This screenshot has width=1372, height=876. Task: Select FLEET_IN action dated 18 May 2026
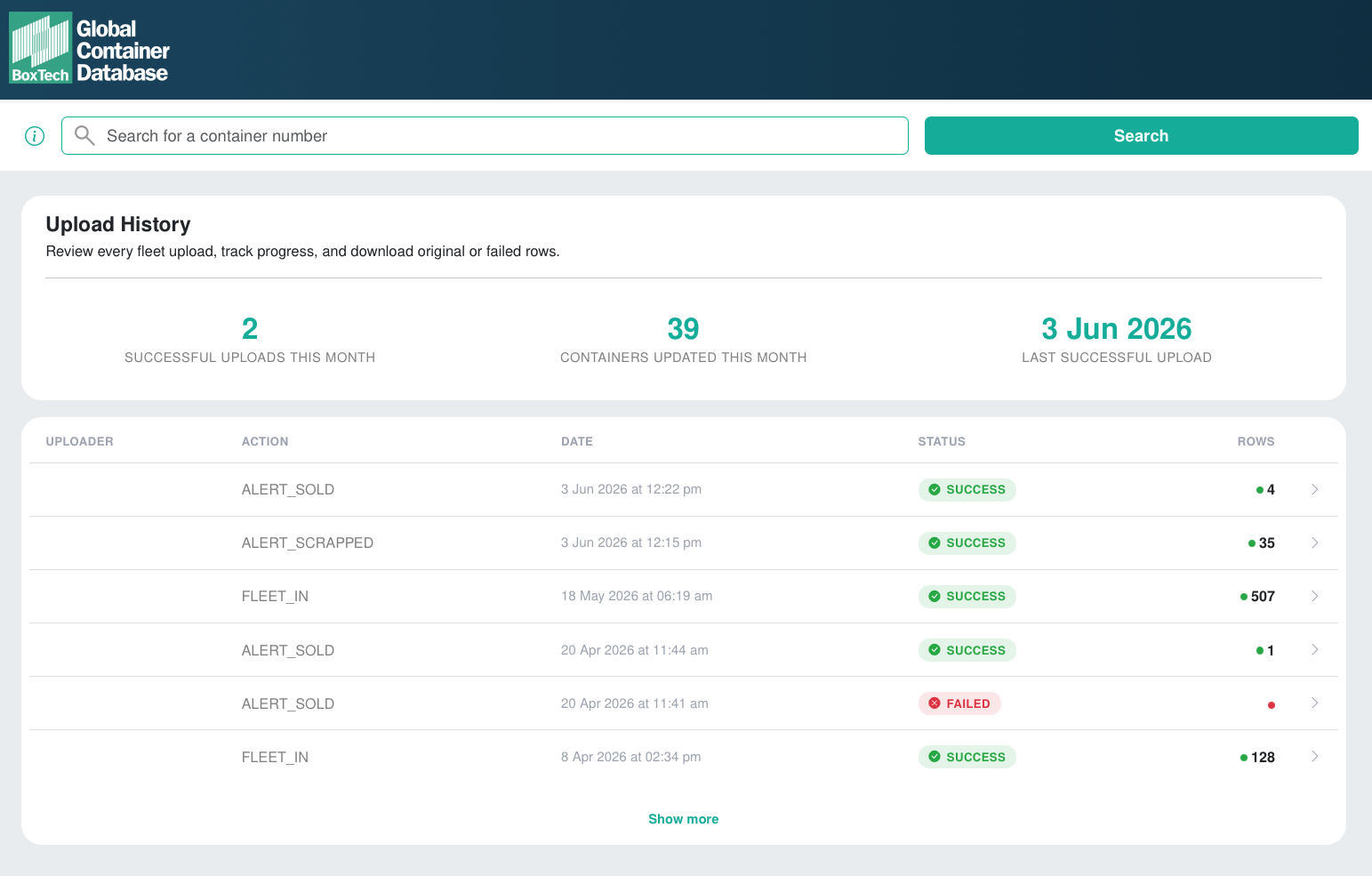275,596
